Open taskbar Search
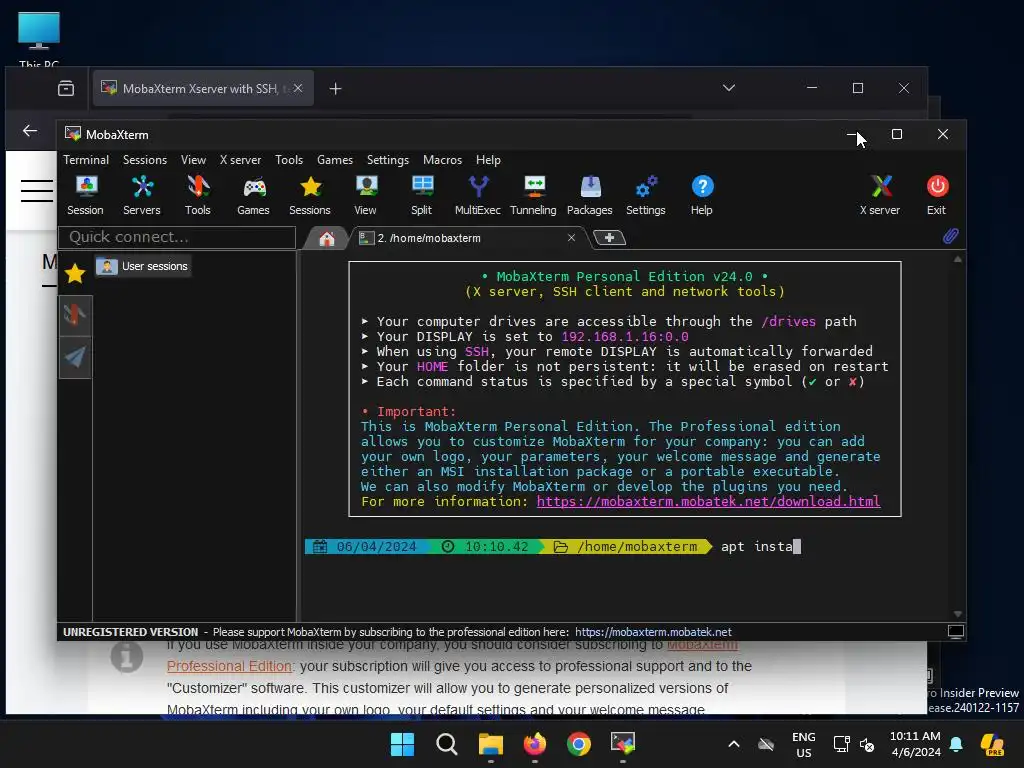 tap(447, 744)
